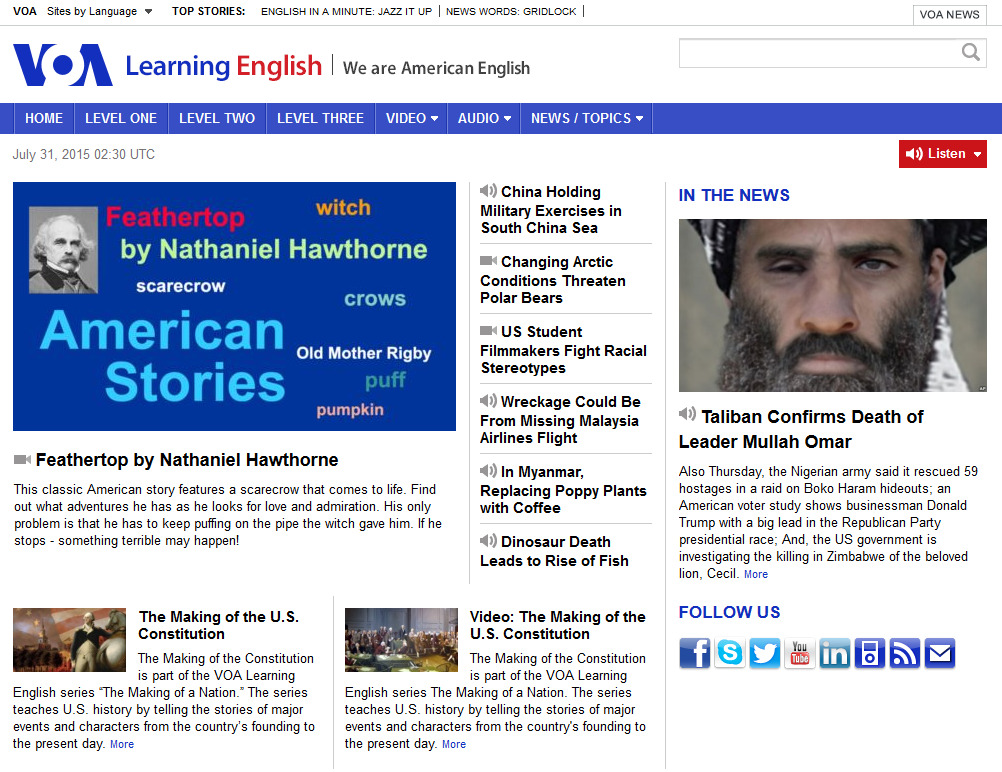
Task: Click the search magnifier icon
Action: tap(971, 52)
